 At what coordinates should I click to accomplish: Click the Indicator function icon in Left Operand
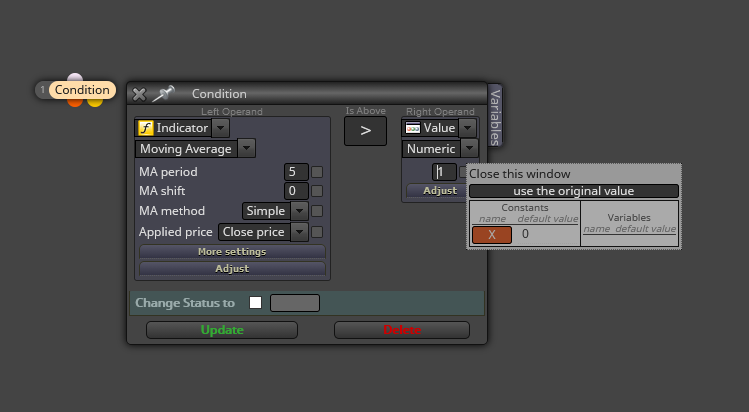click(146, 128)
